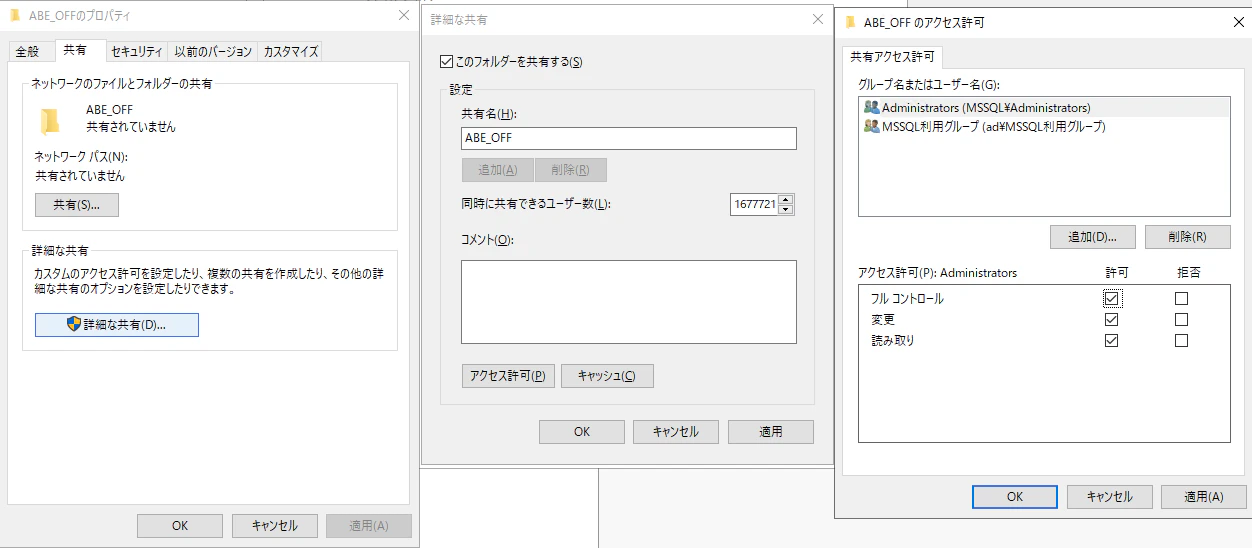Switch to the カスタマイズ tab
This screenshot has width=1252, height=548.
pyautogui.click(x=291, y=52)
